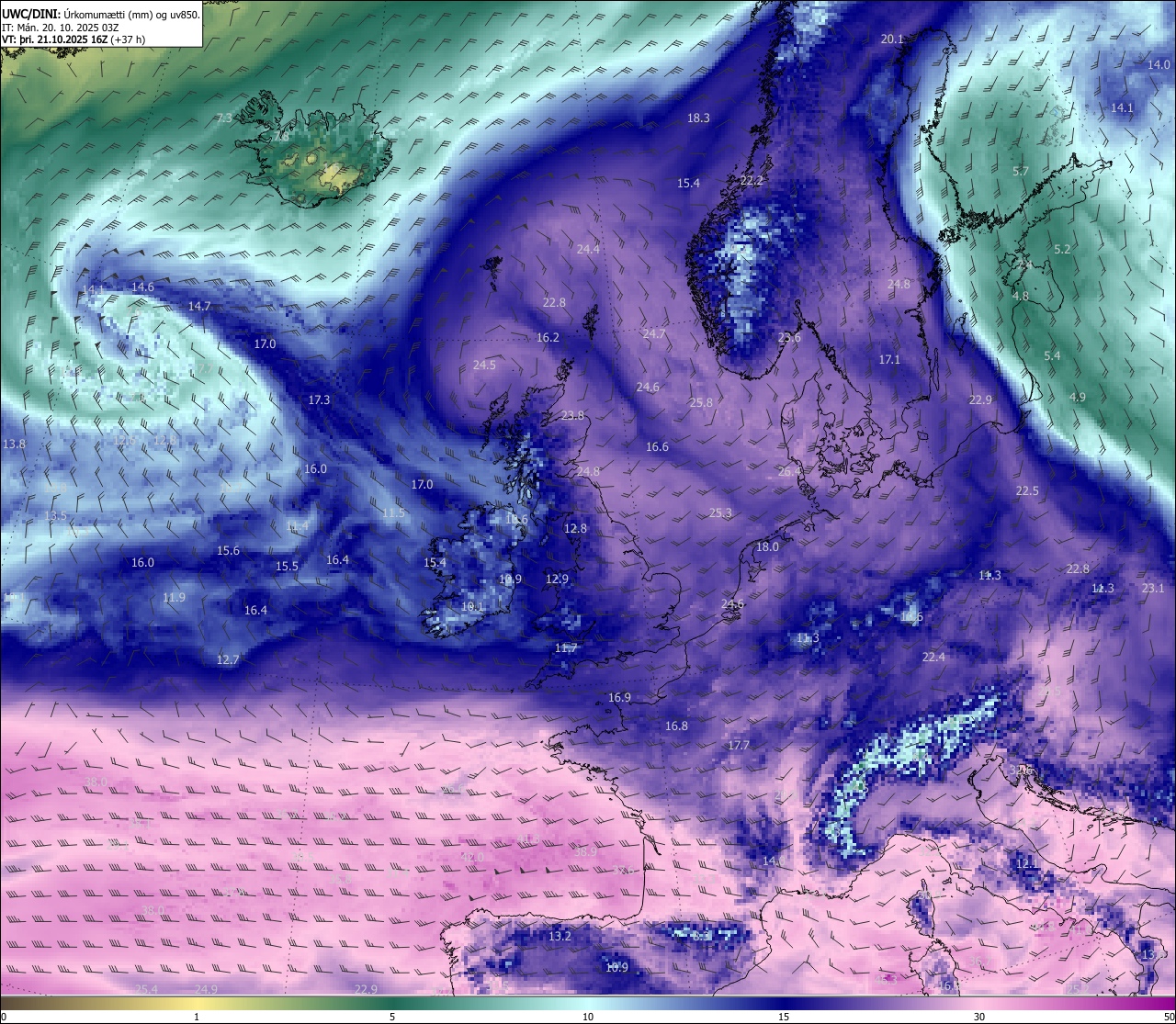
Task: Click the 5.7 value on the map
Action: pyautogui.click(x=1021, y=172)
